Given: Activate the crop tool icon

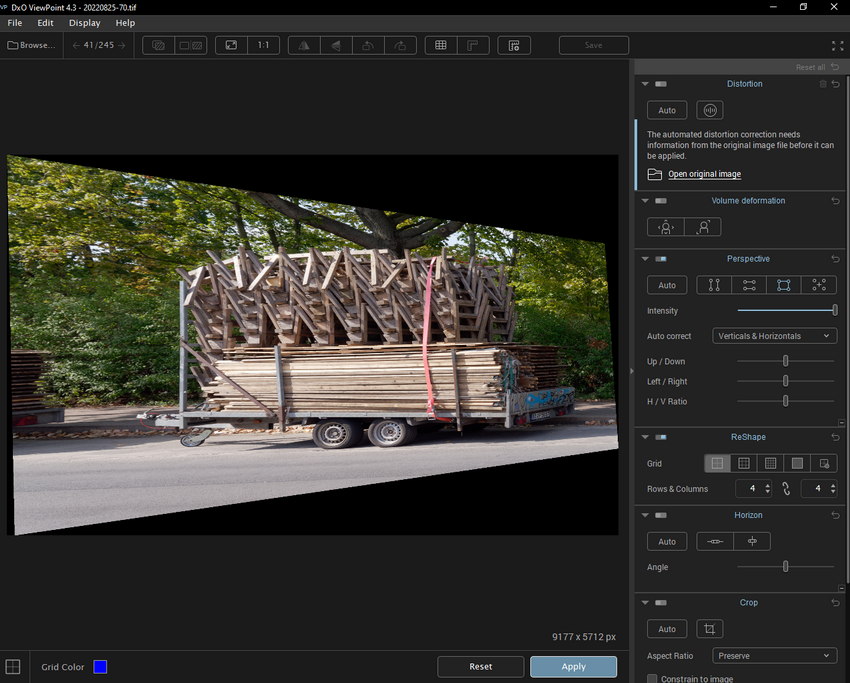Looking at the screenshot, I should point(710,629).
